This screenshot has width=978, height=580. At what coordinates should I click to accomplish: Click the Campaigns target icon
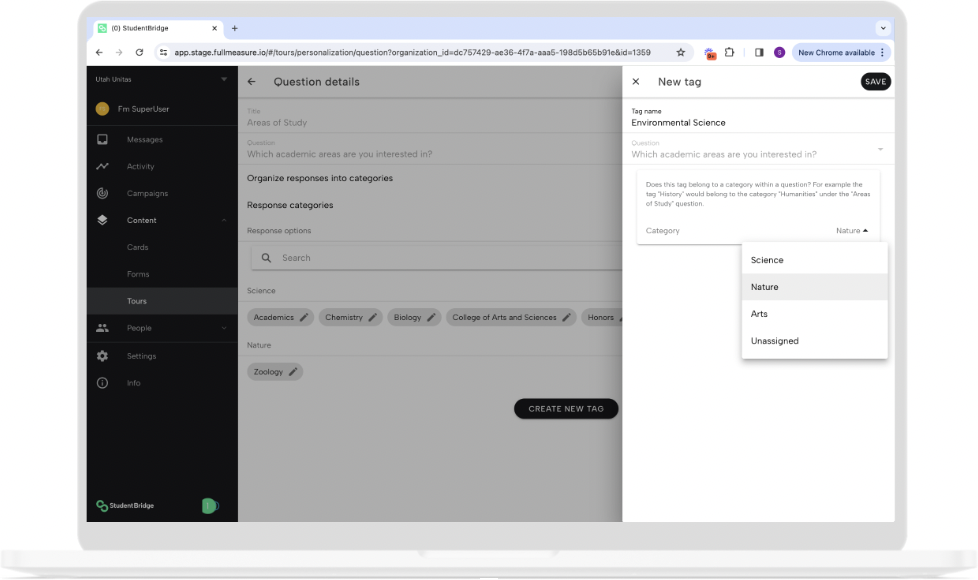102,193
